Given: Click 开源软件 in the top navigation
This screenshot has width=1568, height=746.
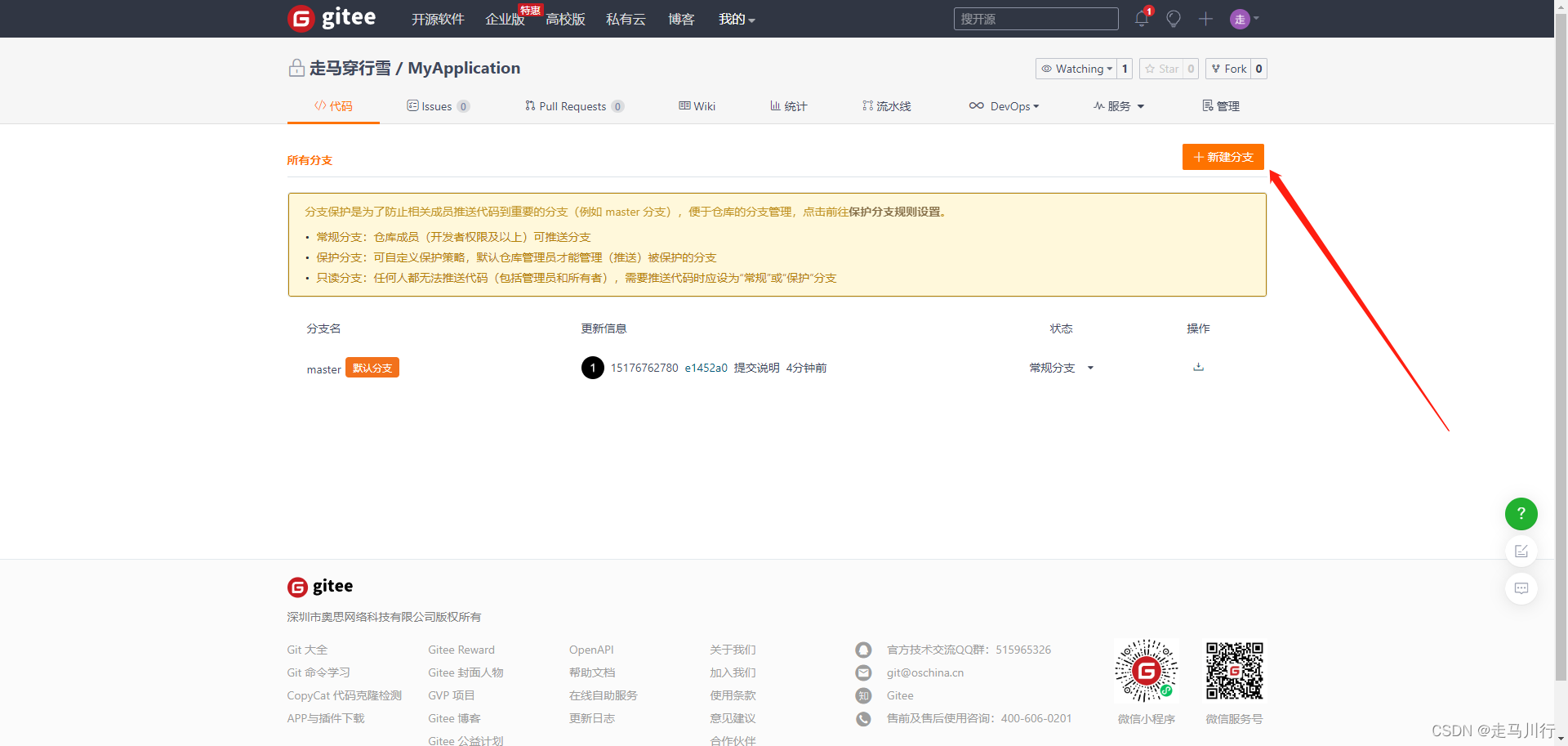Looking at the screenshot, I should pyautogui.click(x=438, y=19).
